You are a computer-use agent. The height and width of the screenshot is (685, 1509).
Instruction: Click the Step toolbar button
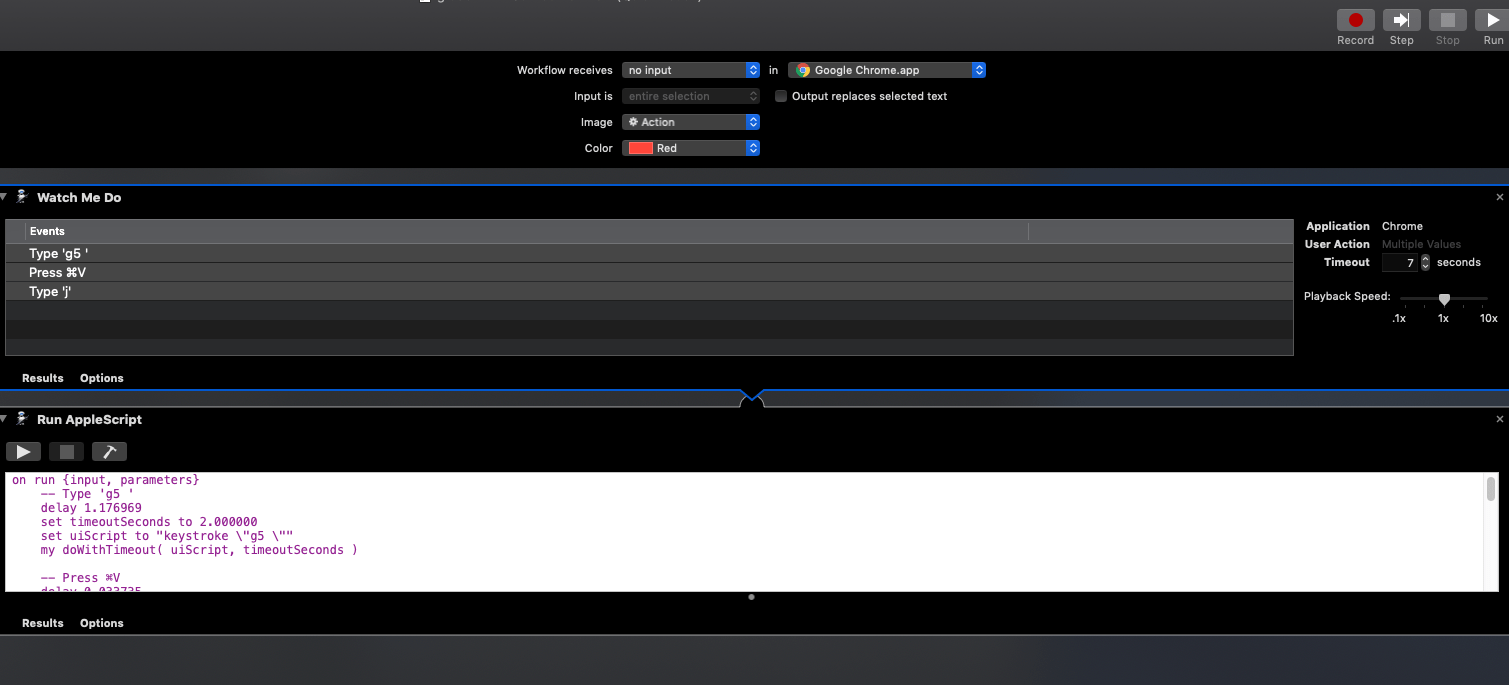click(x=1401, y=20)
